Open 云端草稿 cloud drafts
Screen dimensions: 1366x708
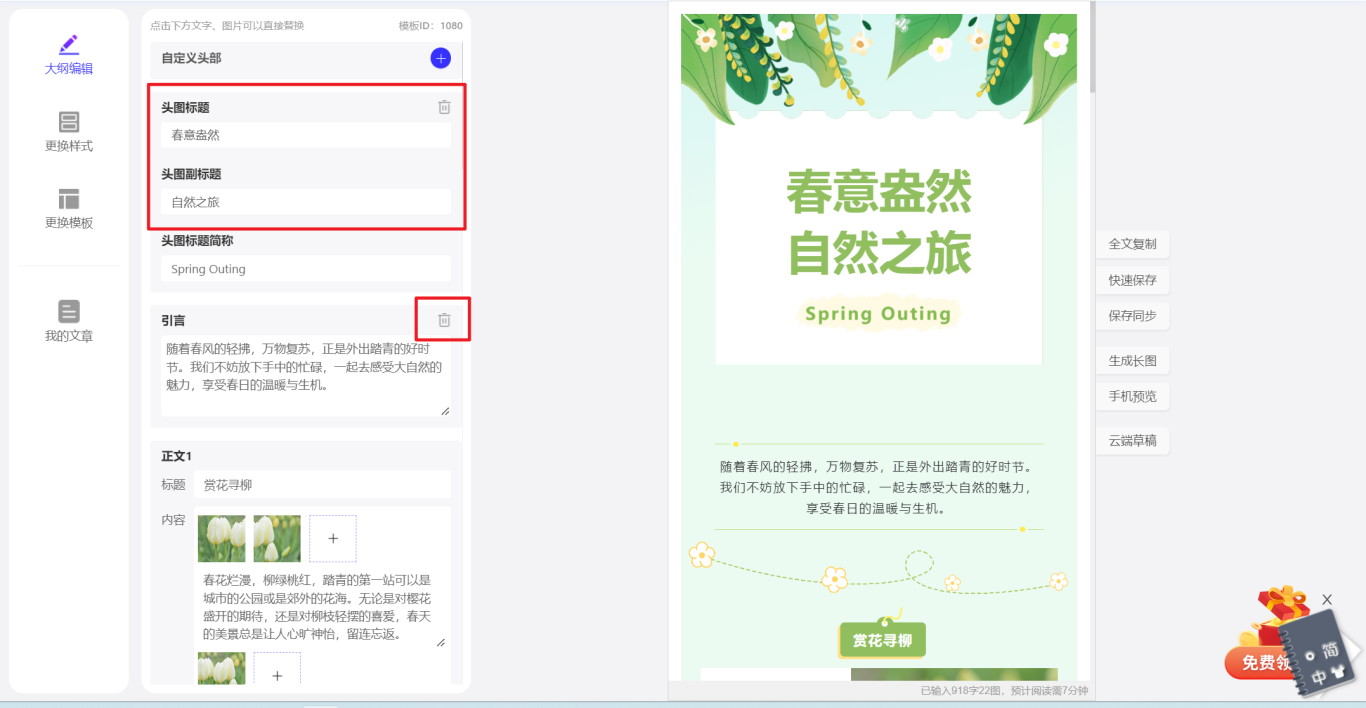click(1132, 441)
